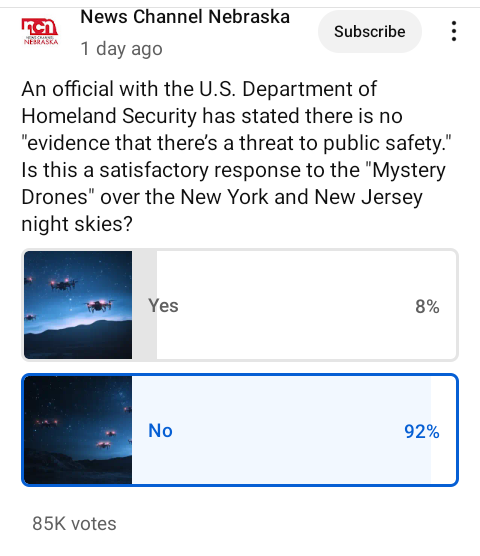Vote Yes on the poll
Screen dimensions: 480x556
point(240,305)
